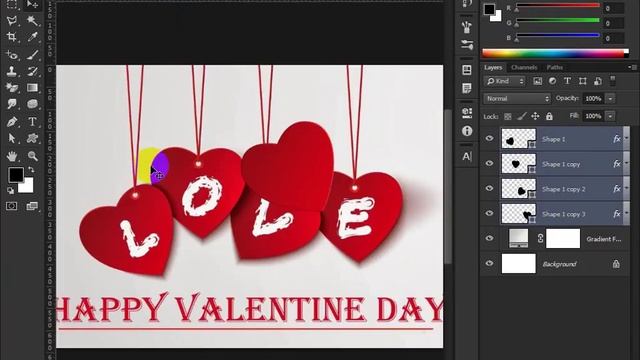Hide the Gradient Fill layer
Screen dimensions: 640x360
(x=489, y=238)
